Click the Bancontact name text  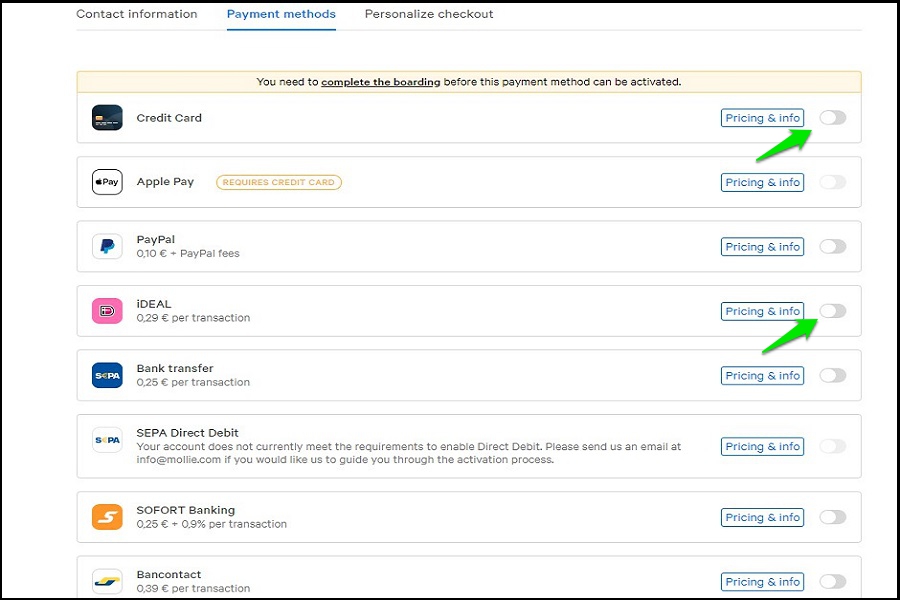click(x=169, y=574)
